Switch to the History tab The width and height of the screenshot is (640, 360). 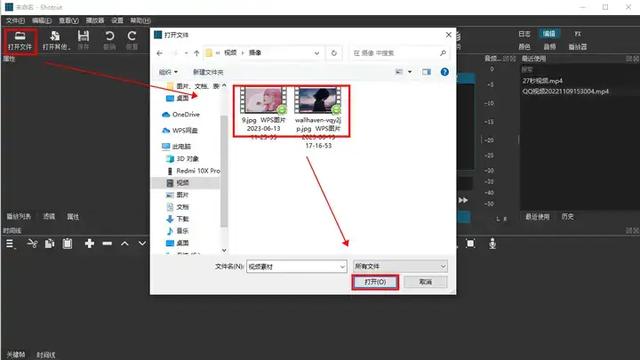567,217
